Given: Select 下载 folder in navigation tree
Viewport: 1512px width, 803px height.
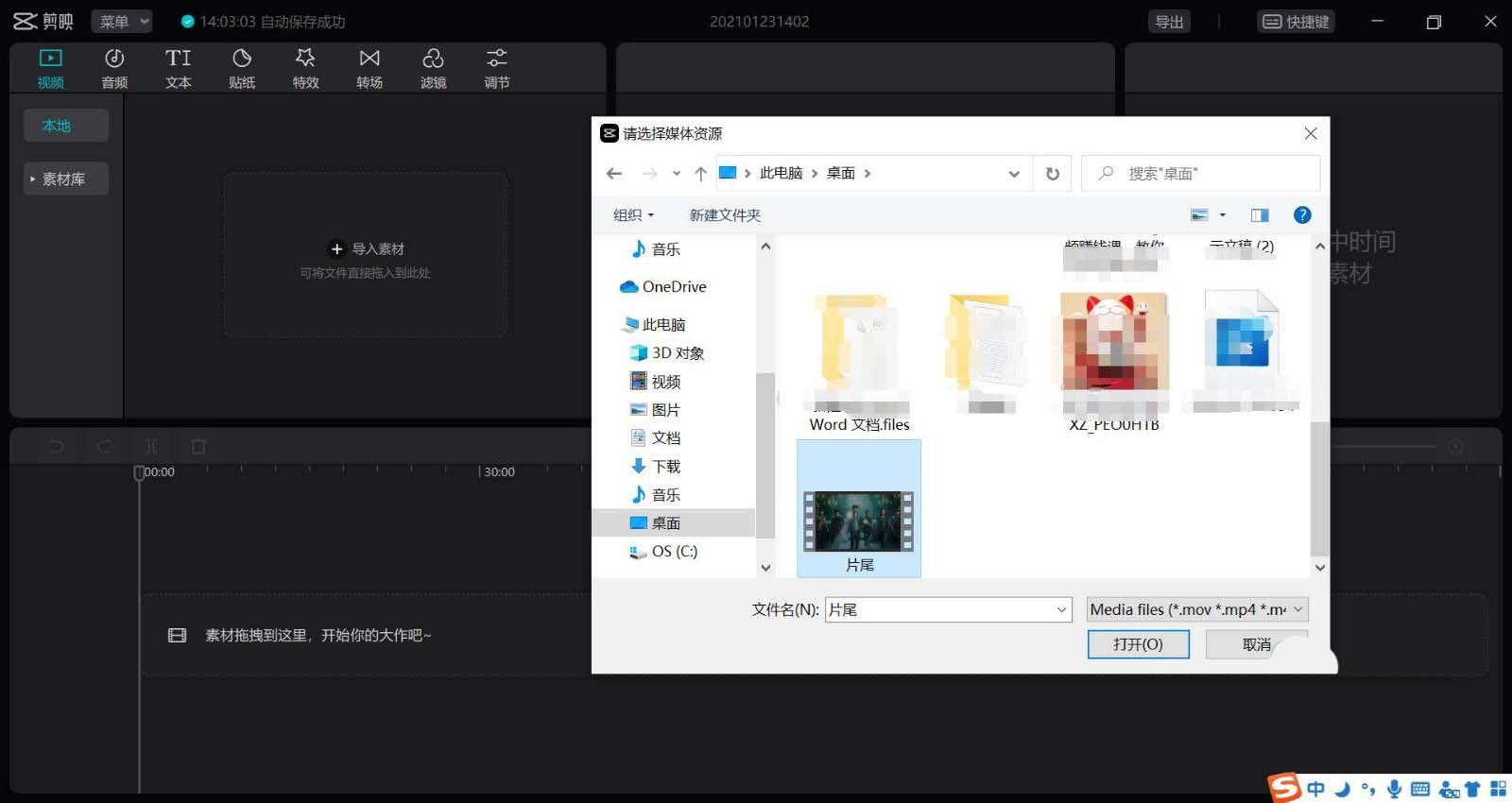Looking at the screenshot, I should tap(656, 467).
